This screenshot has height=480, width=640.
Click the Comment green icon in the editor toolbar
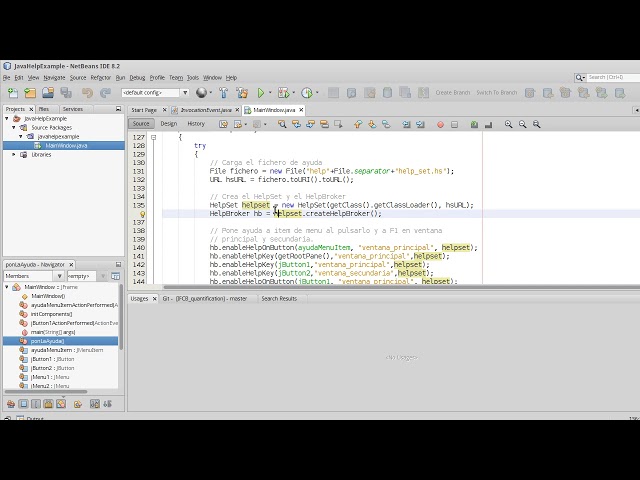tap(474, 124)
